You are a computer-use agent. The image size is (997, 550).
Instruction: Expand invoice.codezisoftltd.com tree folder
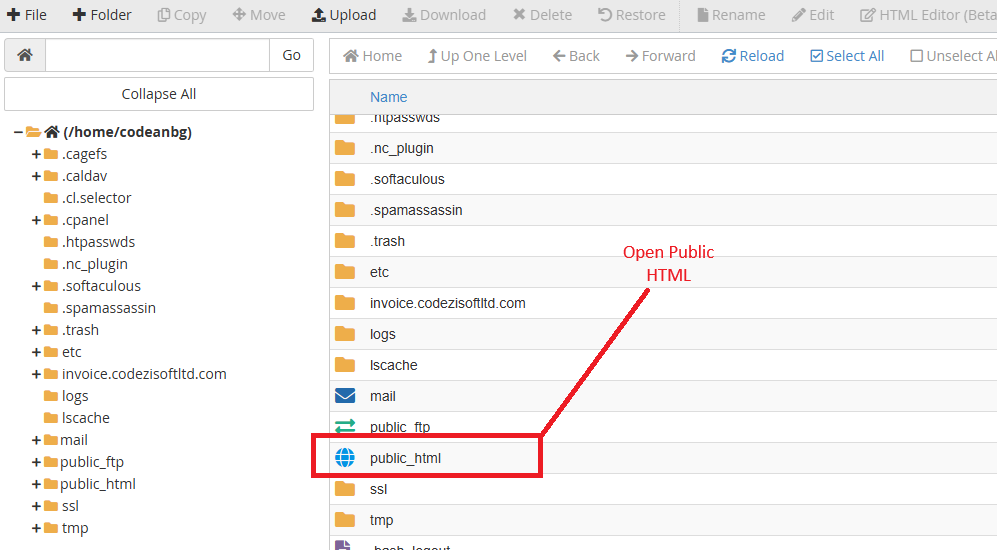click(36, 375)
